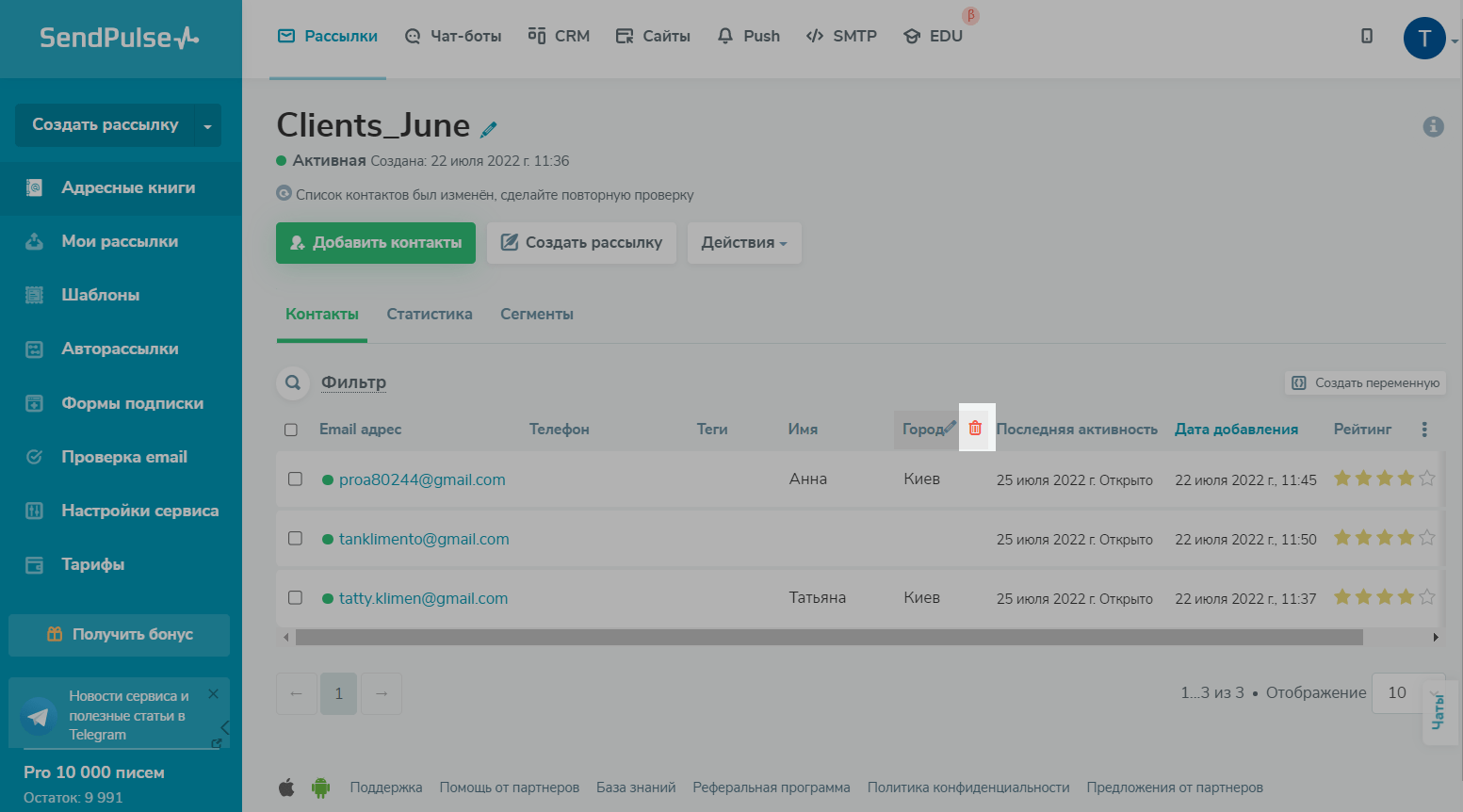The width and height of the screenshot is (1463, 812).
Task: Open the SMTP section
Action: coord(841,36)
